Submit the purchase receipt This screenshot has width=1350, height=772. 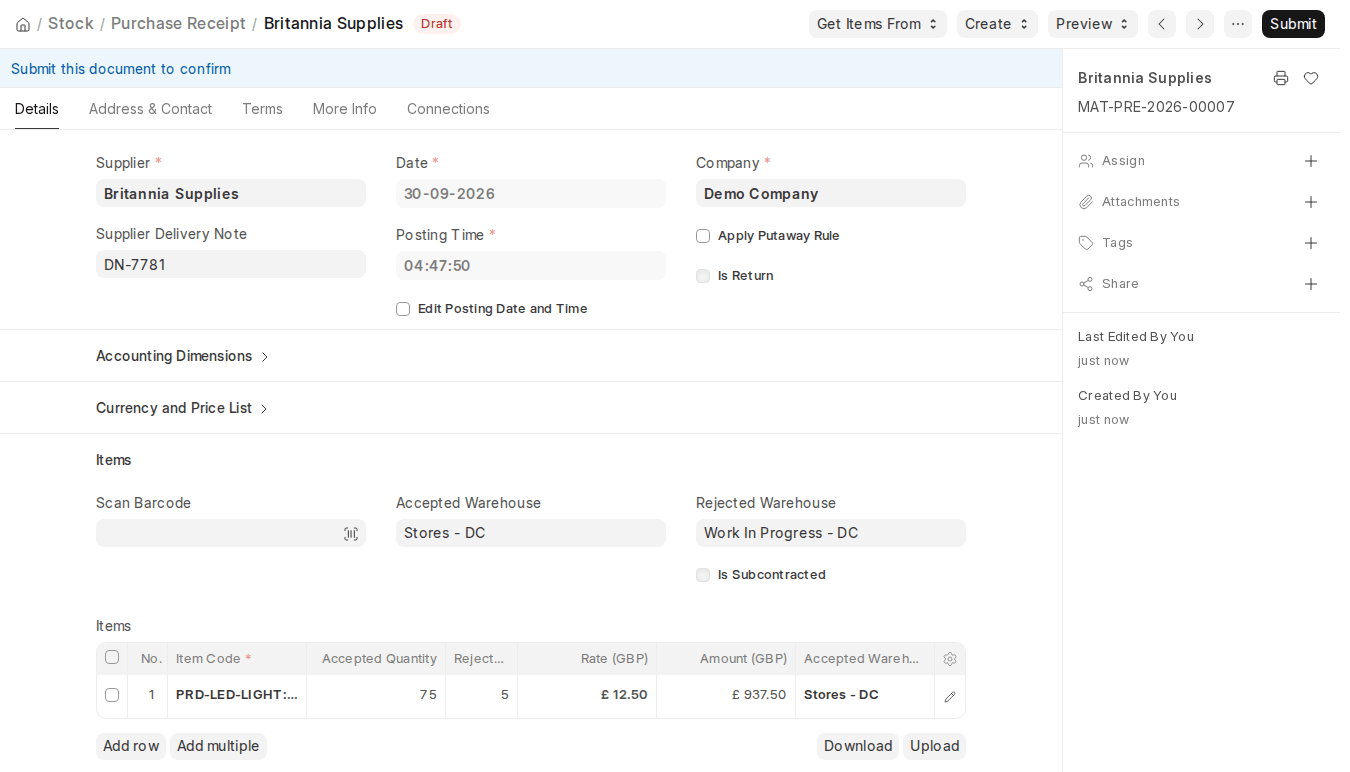point(1293,24)
